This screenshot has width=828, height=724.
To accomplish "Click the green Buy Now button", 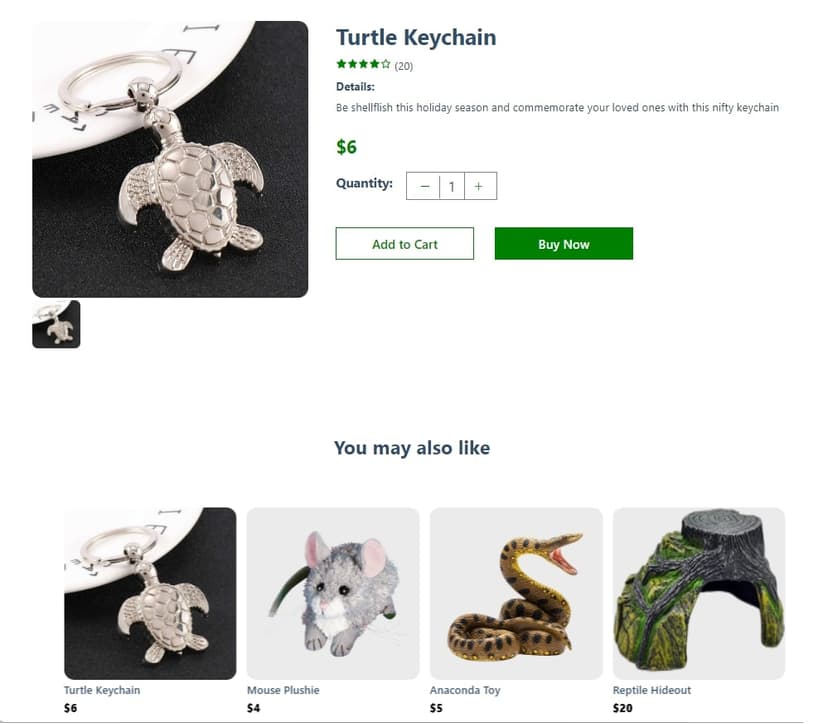I will coord(563,244).
